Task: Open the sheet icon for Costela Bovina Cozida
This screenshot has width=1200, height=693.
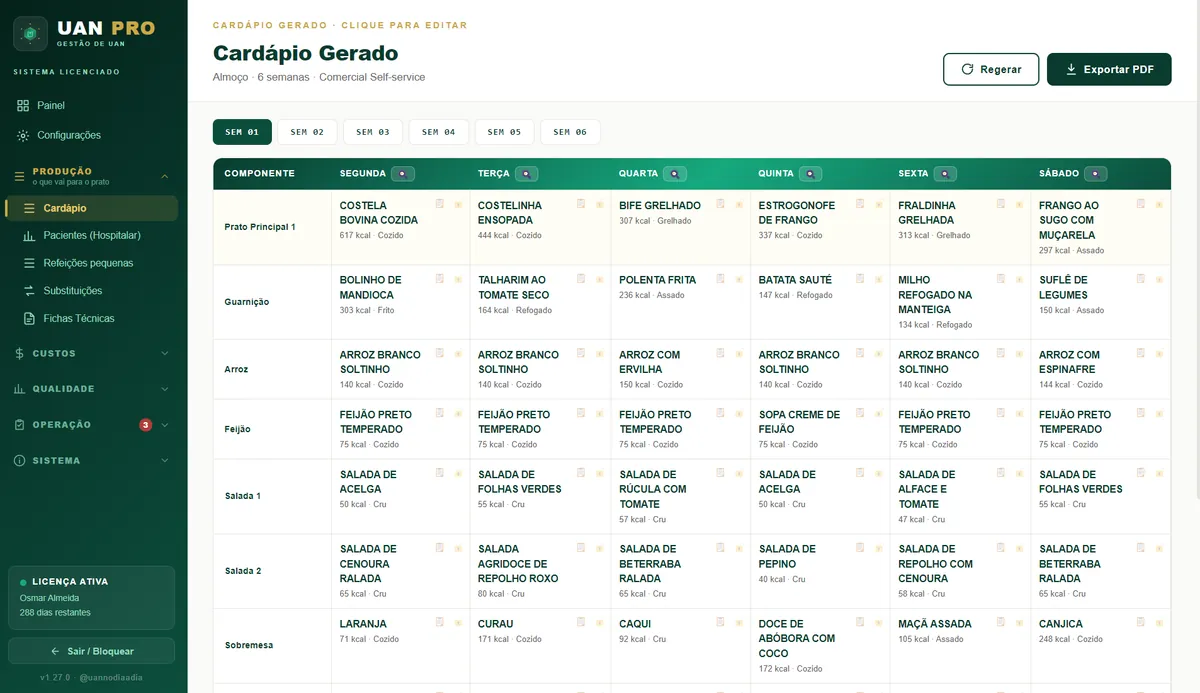Action: 440,204
